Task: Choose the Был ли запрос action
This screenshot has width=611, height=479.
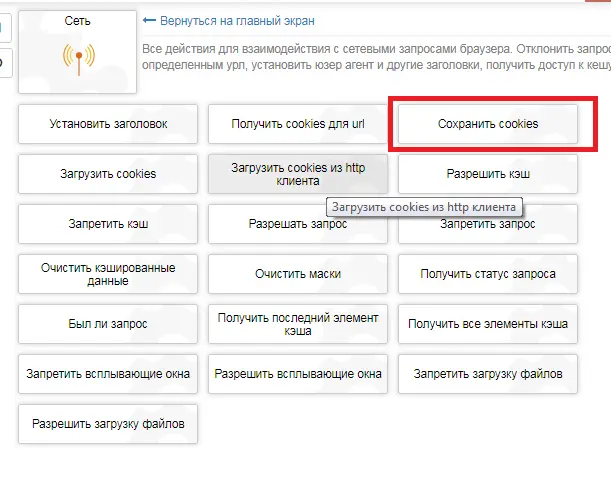Action: pyautogui.click(x=108, y=324)
